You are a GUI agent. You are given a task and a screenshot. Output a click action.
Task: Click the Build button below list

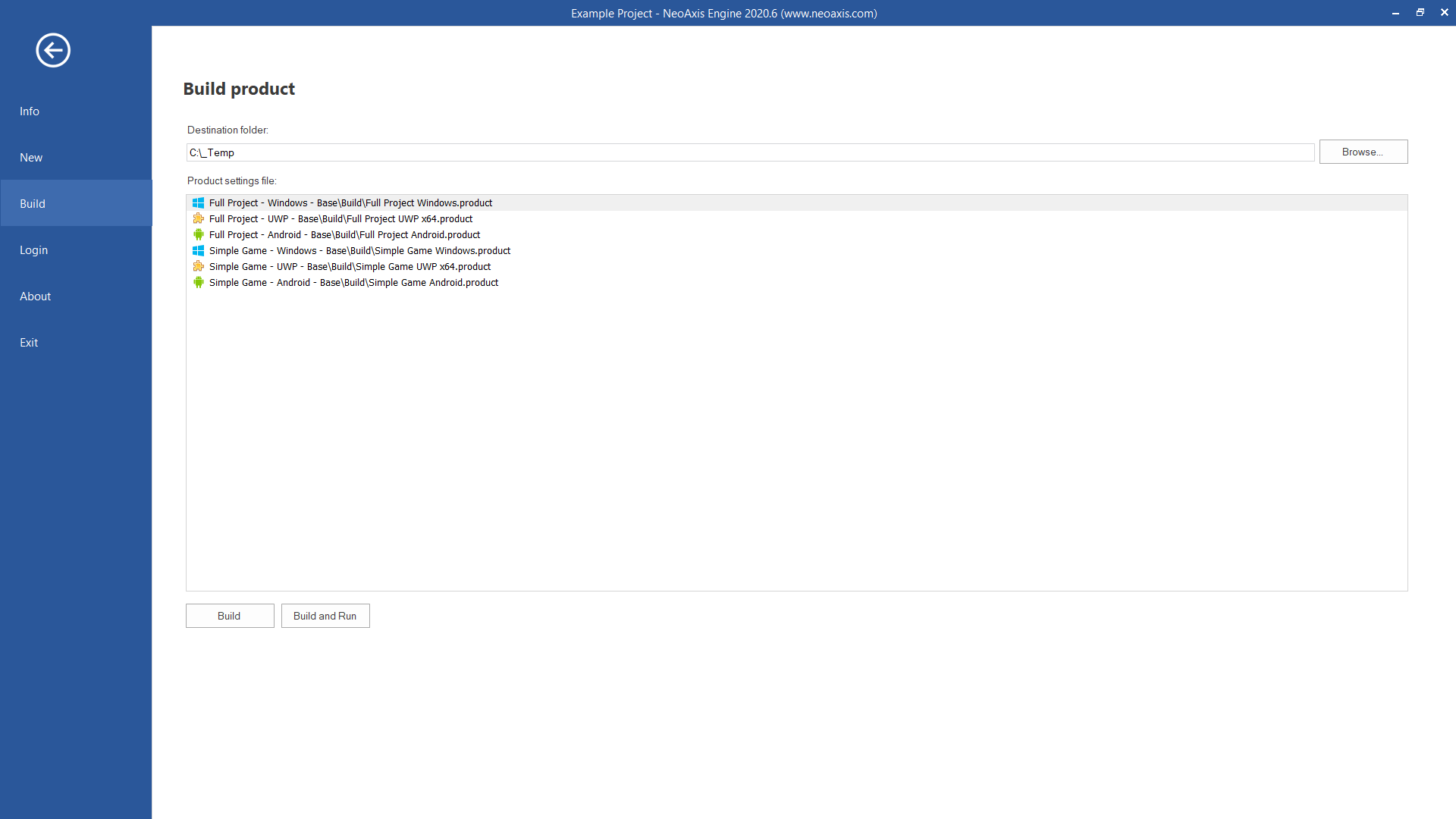(x=229, y=616)
